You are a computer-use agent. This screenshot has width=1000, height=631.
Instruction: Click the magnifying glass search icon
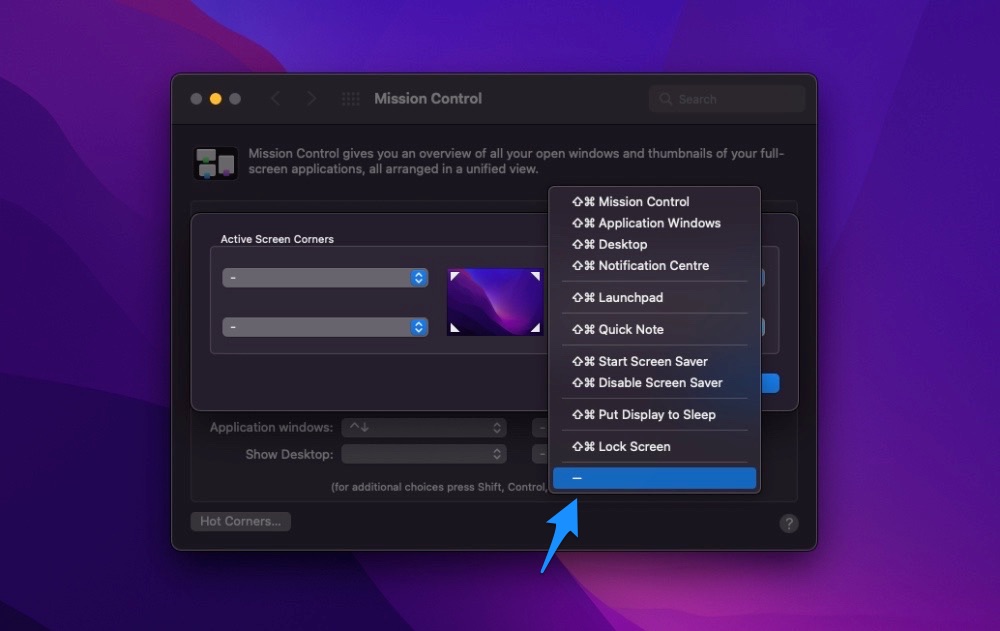[666, 99]
